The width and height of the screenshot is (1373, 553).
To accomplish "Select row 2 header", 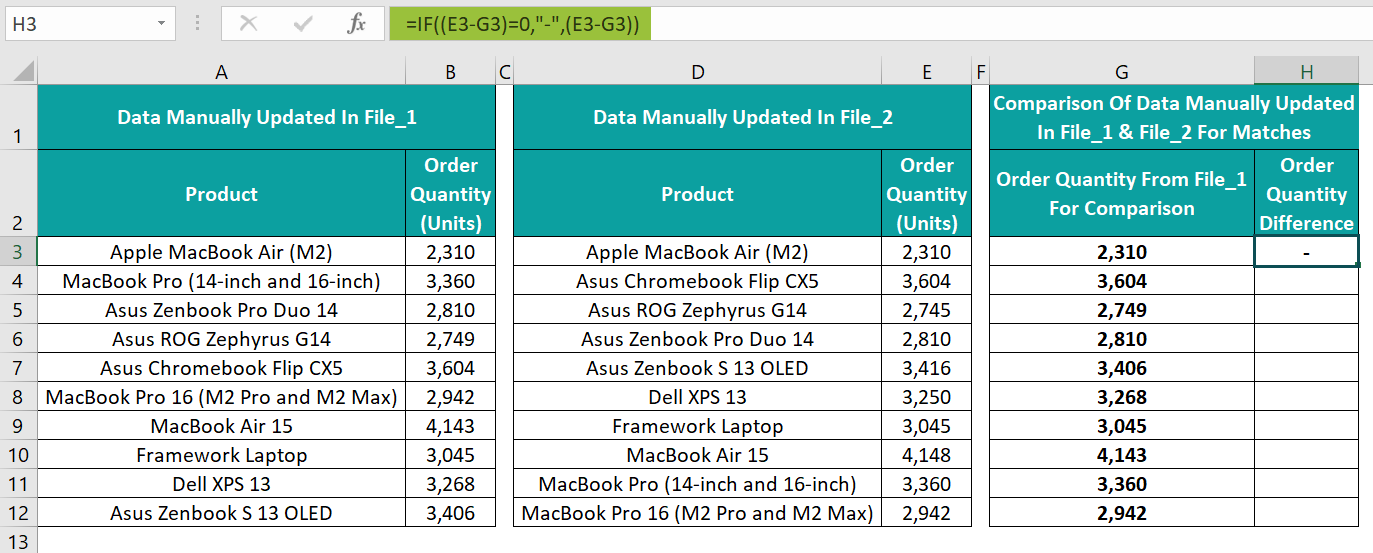I will point(19,193).
